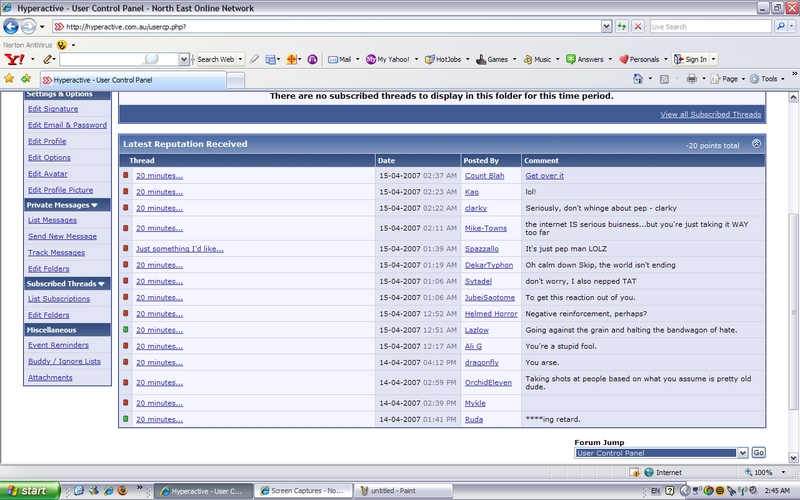This screenshot has width=800, height=500.
Task: Click the print icon in command bar
Action: [690, 78]
